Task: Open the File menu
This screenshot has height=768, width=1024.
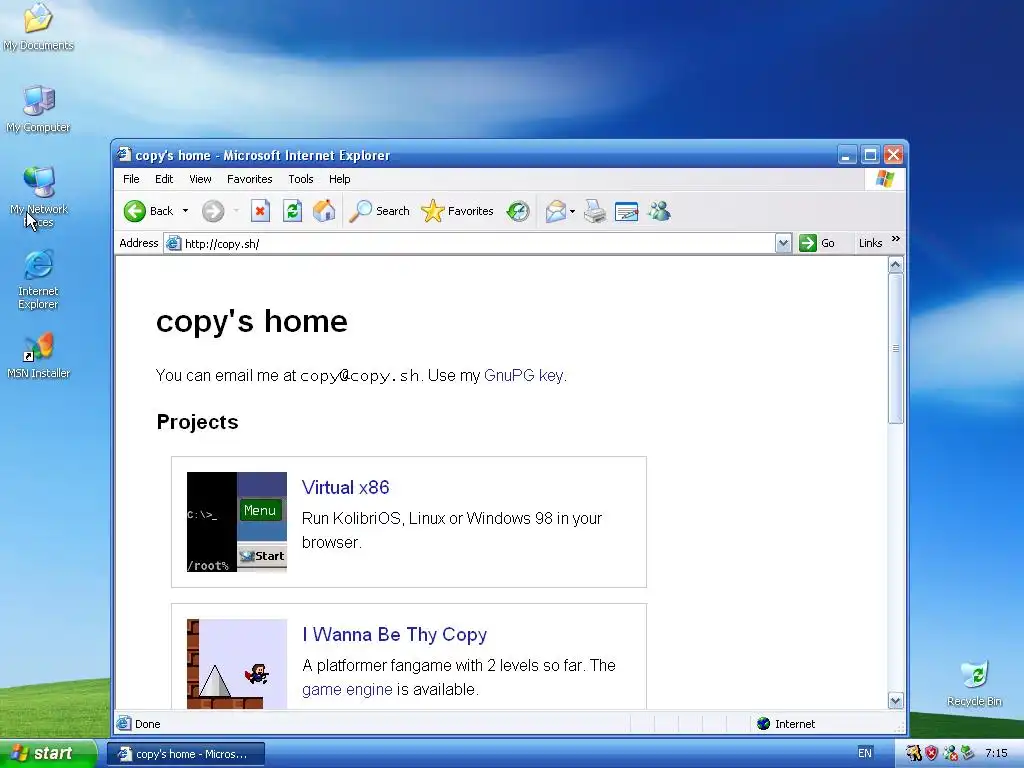Action: click(131, 179)
